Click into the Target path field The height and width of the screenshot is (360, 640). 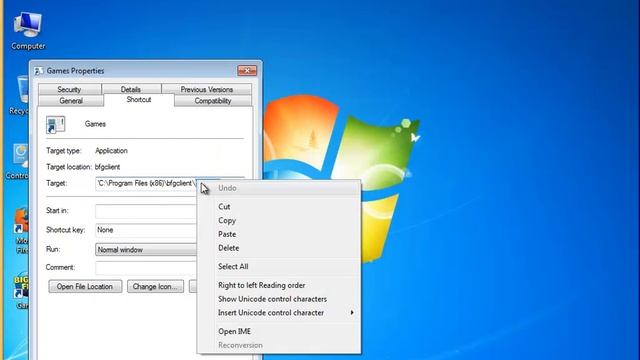[146, 184]
